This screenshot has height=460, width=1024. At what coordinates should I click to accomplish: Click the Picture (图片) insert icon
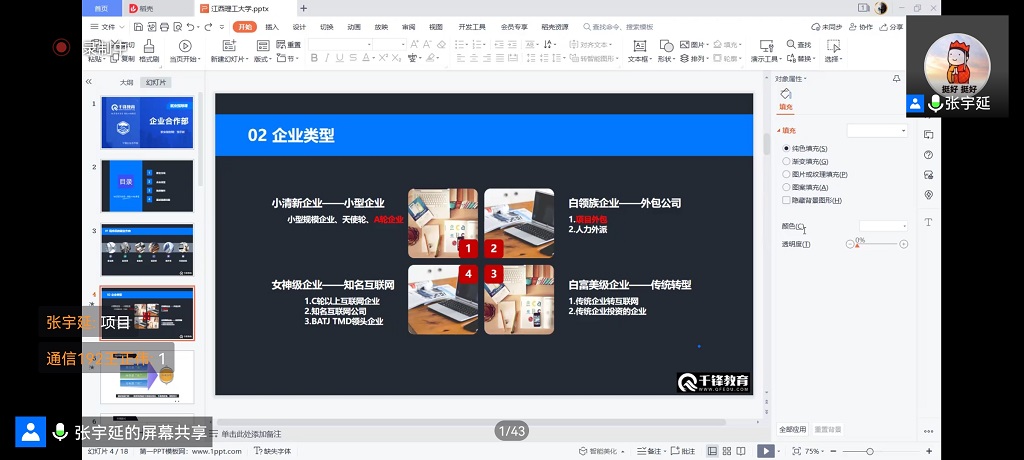tap(684, 44)
